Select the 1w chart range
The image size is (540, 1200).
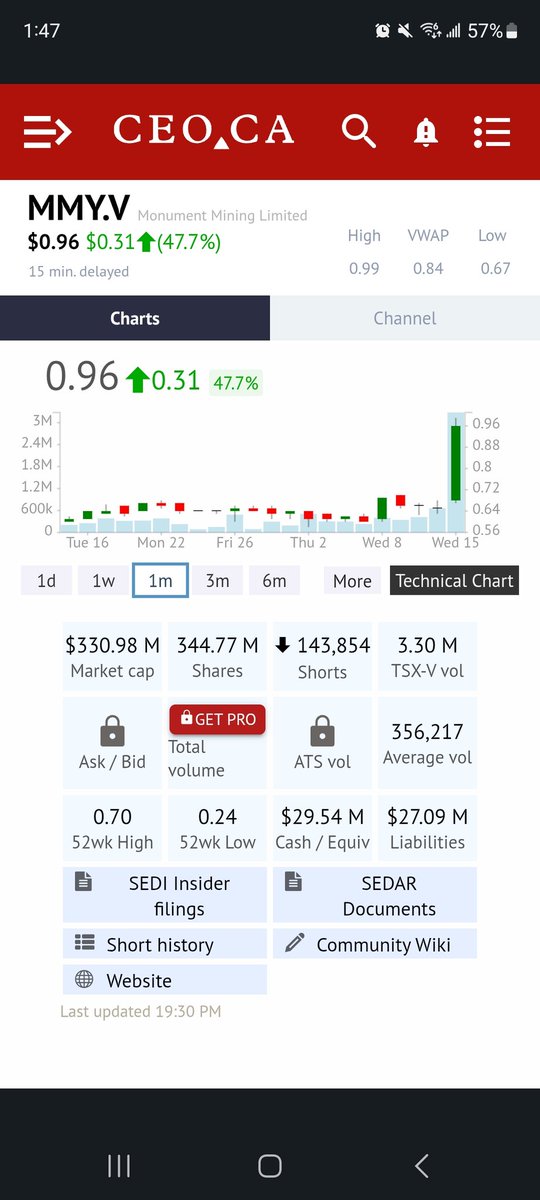coord(103,581)
